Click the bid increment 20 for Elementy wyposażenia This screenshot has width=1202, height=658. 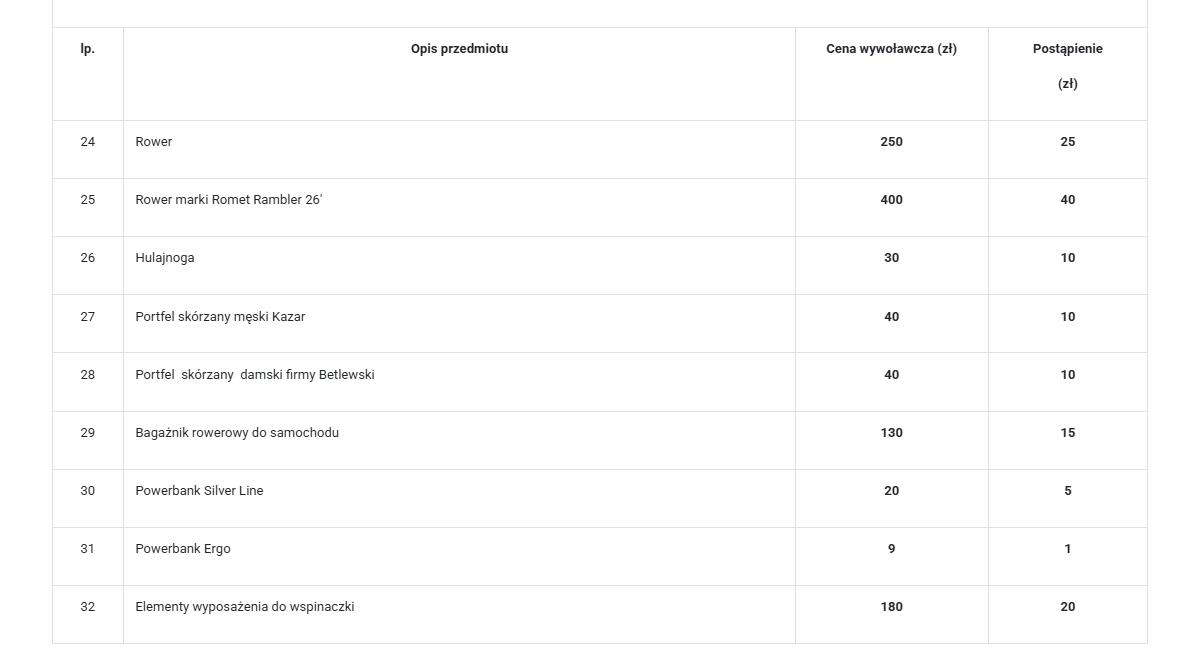pos(1067,607)
